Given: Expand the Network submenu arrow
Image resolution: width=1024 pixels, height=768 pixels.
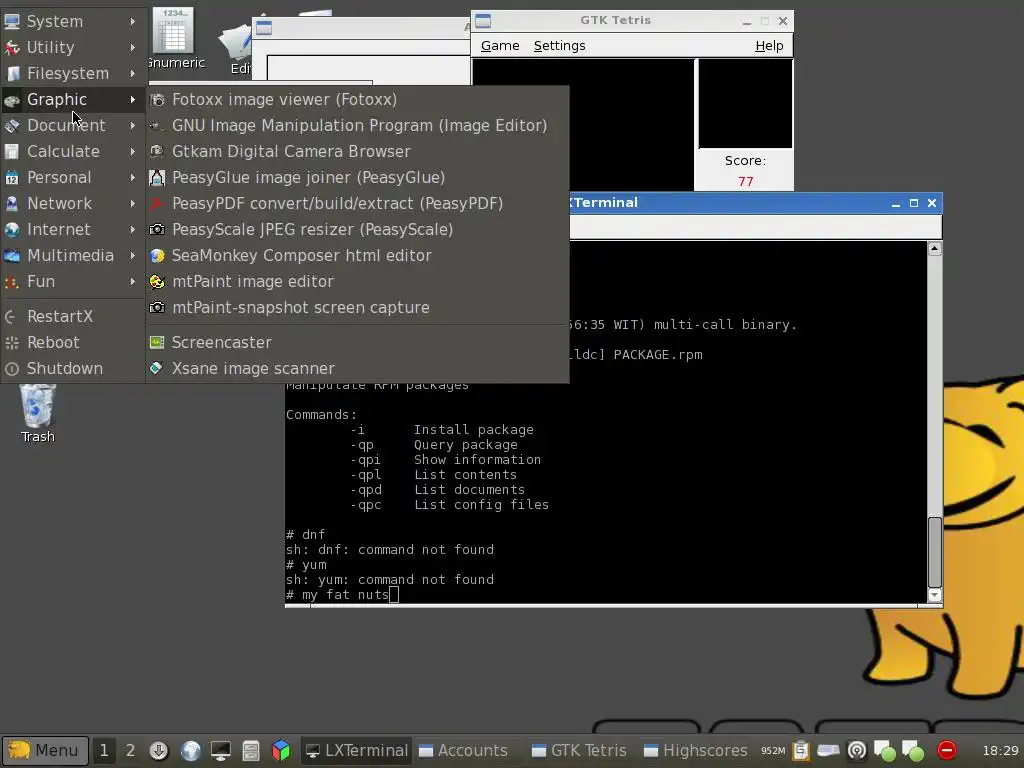Looking at the screenshot, I should click(x=133, y=204).
